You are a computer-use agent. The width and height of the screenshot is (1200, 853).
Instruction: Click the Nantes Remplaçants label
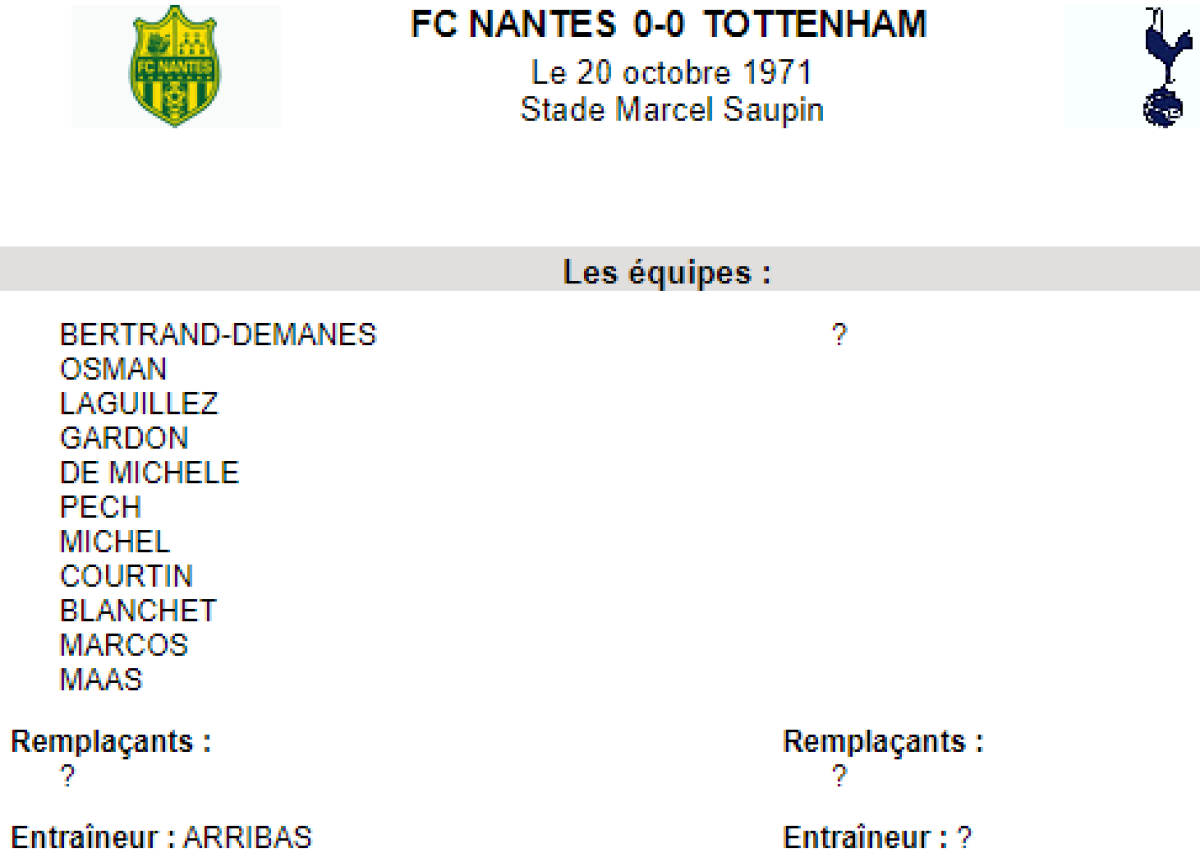click(111, 742)
